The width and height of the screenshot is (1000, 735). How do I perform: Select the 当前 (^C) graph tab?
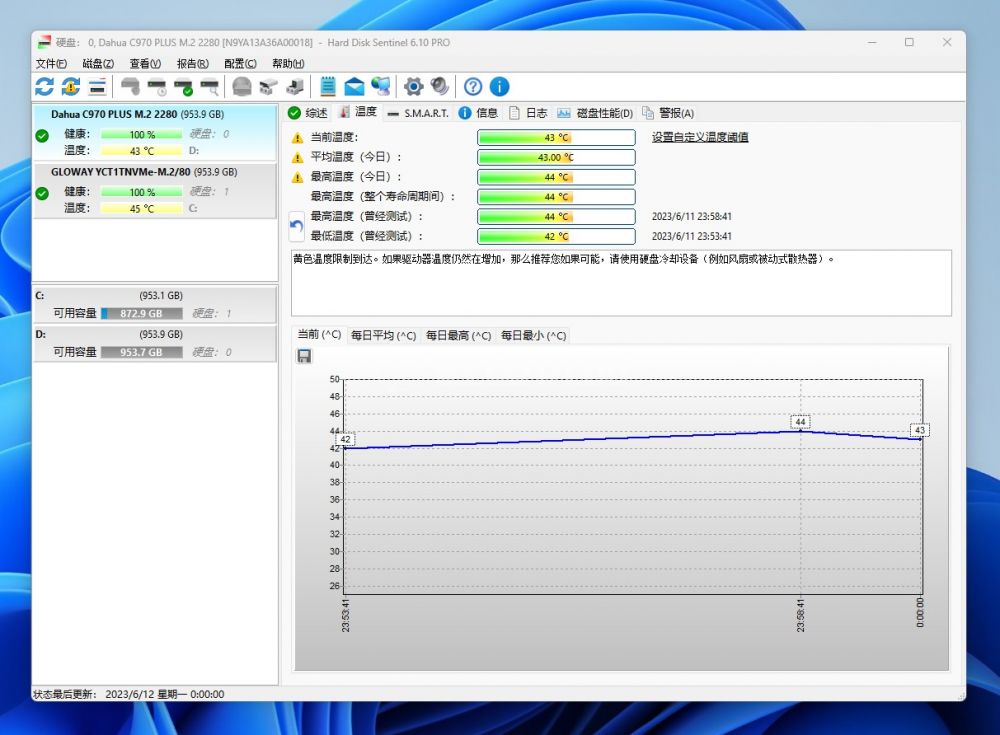[320, 334]
